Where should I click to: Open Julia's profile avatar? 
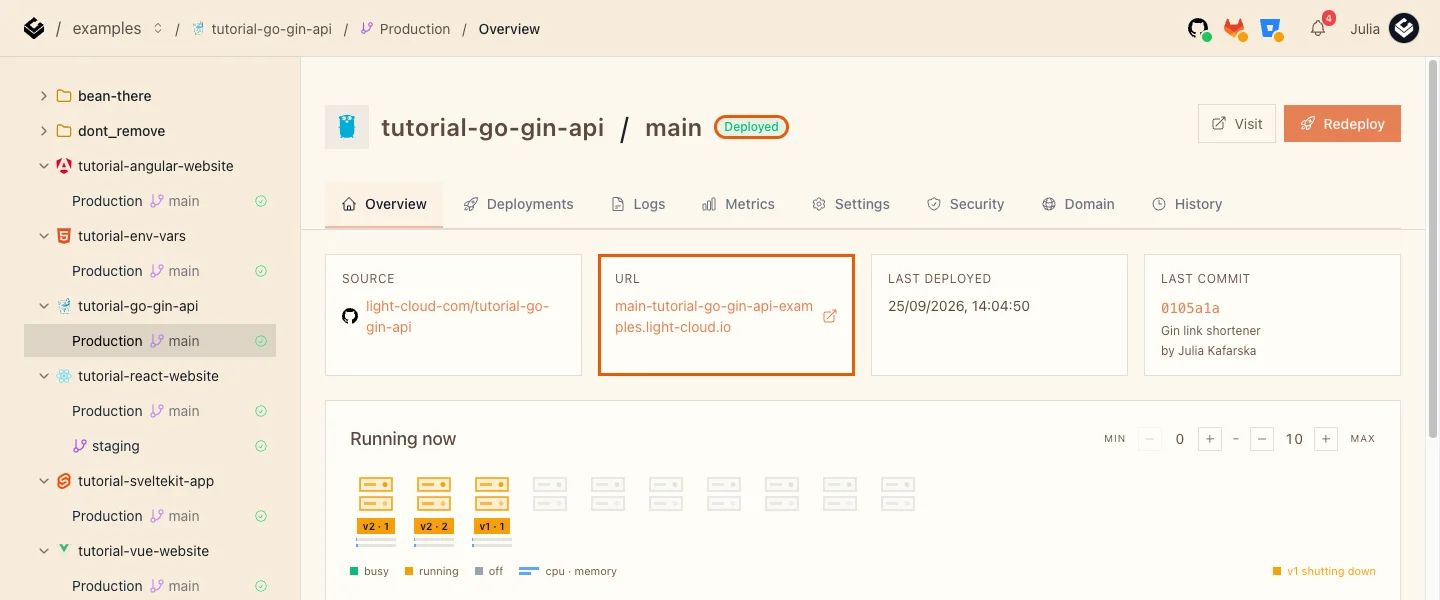[x=1404, y=29]
